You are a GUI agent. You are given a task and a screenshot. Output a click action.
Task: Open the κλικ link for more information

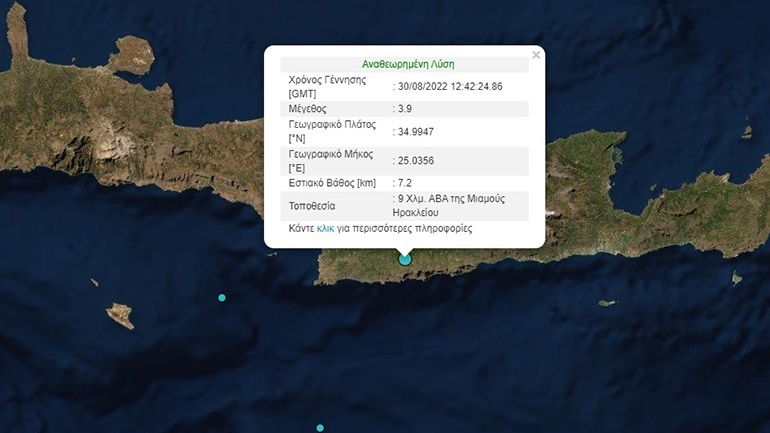[x=325, y=228]
